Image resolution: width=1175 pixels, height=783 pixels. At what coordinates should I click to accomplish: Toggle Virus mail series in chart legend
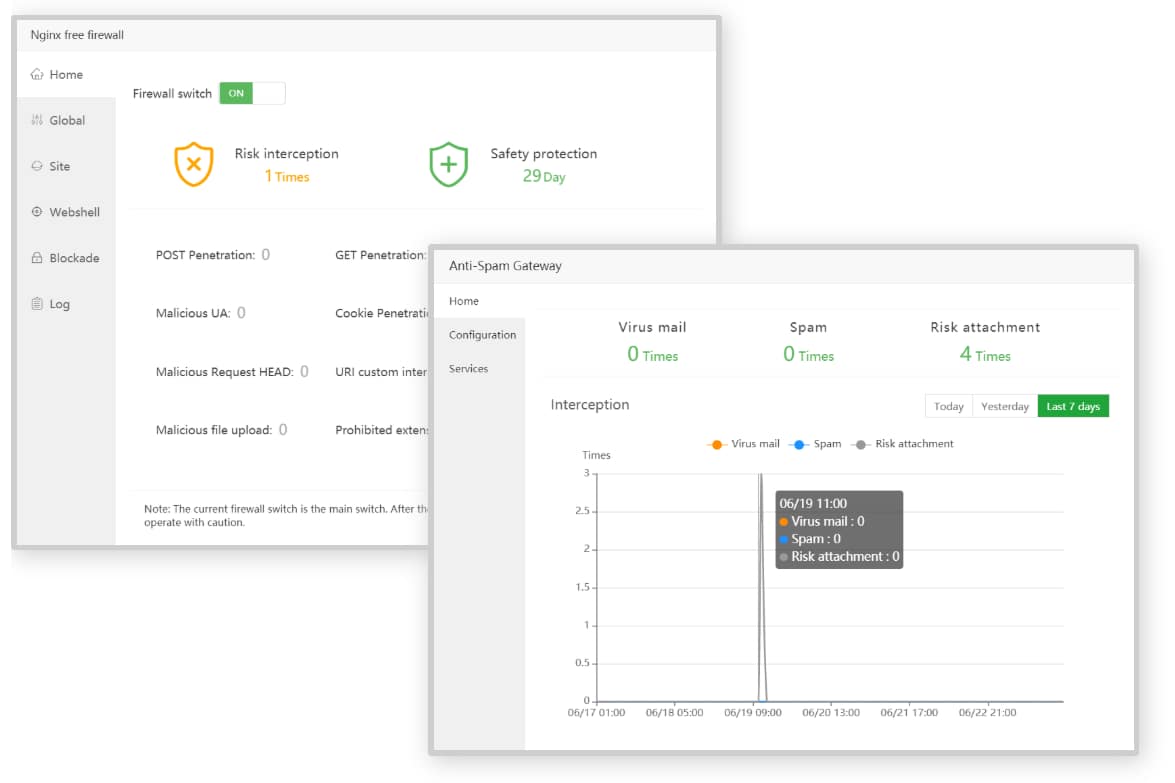743,444
